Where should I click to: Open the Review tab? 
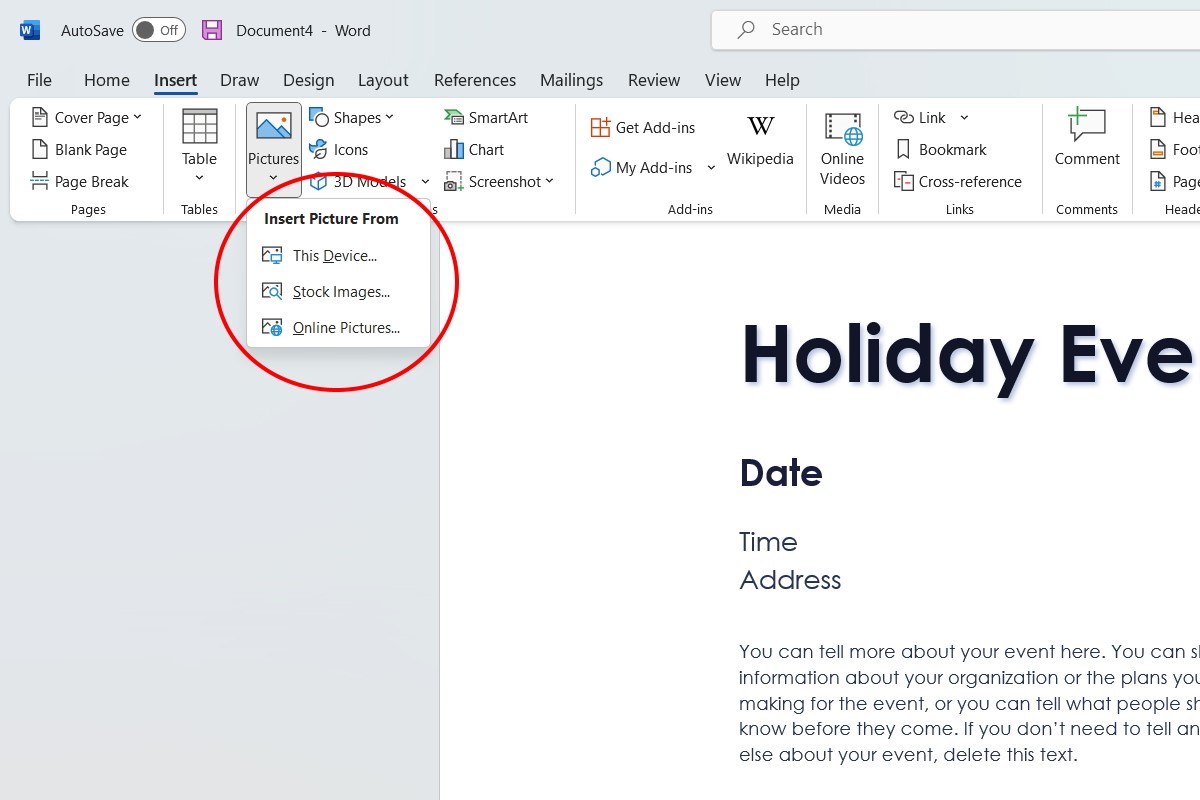coord(654,80)
